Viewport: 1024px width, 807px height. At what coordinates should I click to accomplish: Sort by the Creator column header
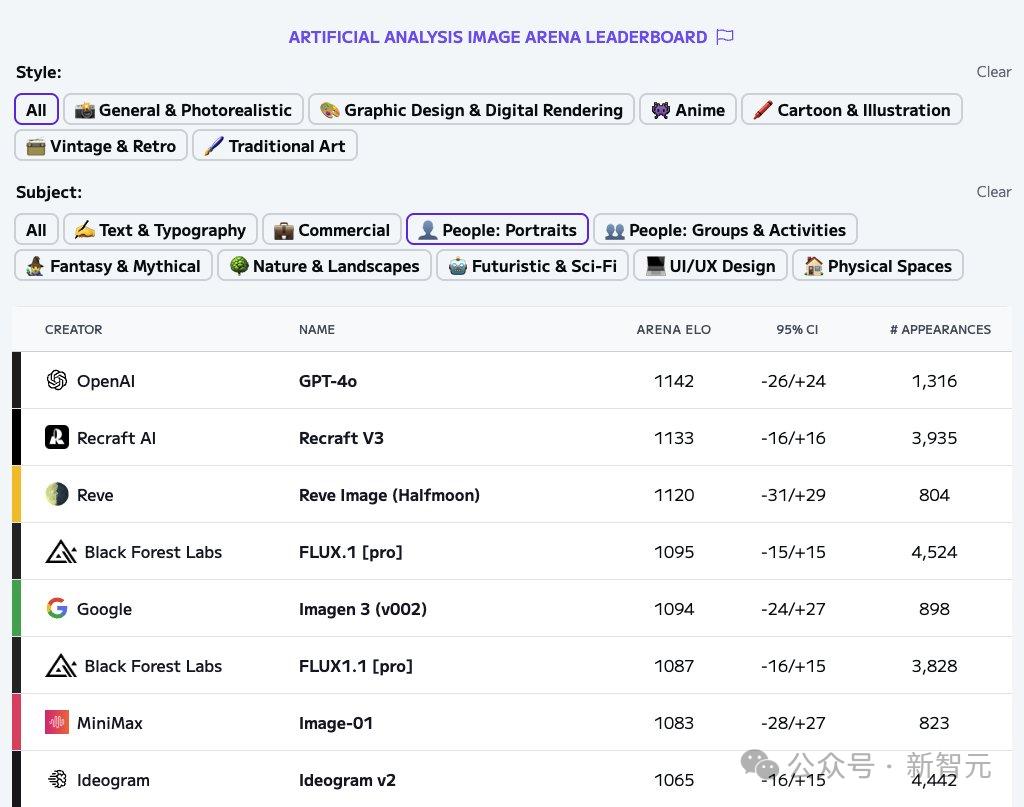click(x=74, y=330)
